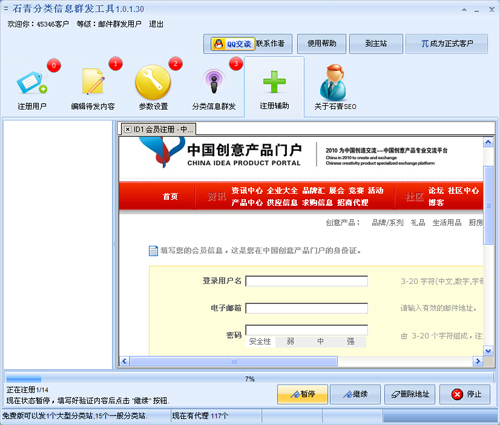Click the browser pane's down scroll arrow
The width and height of the screenshot is (500, 425).
(x=488, y=350)
